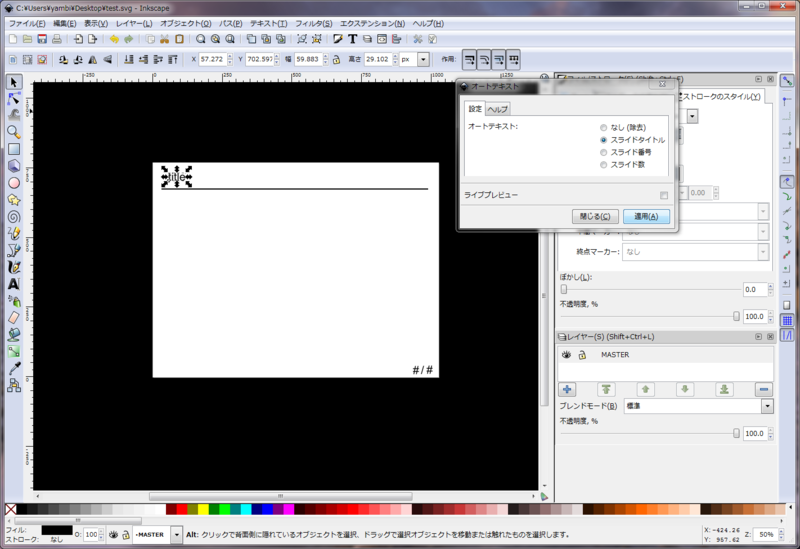Open MASTER layer selector in status bar
The image size is (800, 549).
tap(177, 534)
